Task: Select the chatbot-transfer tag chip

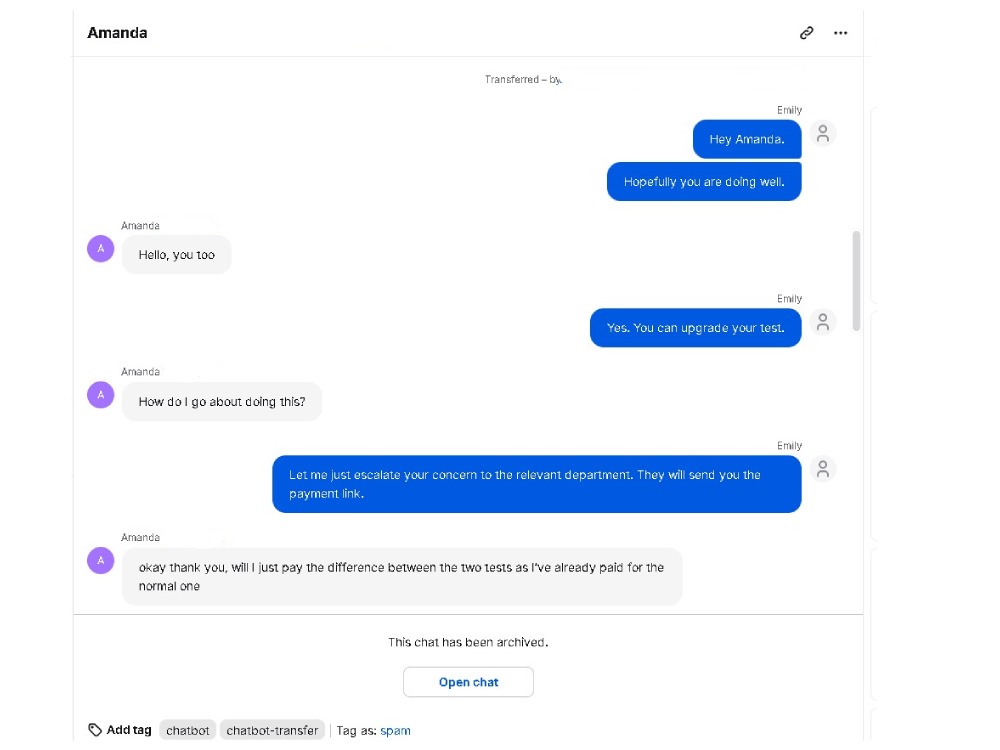Action: pyautogui.click(x=272, y=730)
